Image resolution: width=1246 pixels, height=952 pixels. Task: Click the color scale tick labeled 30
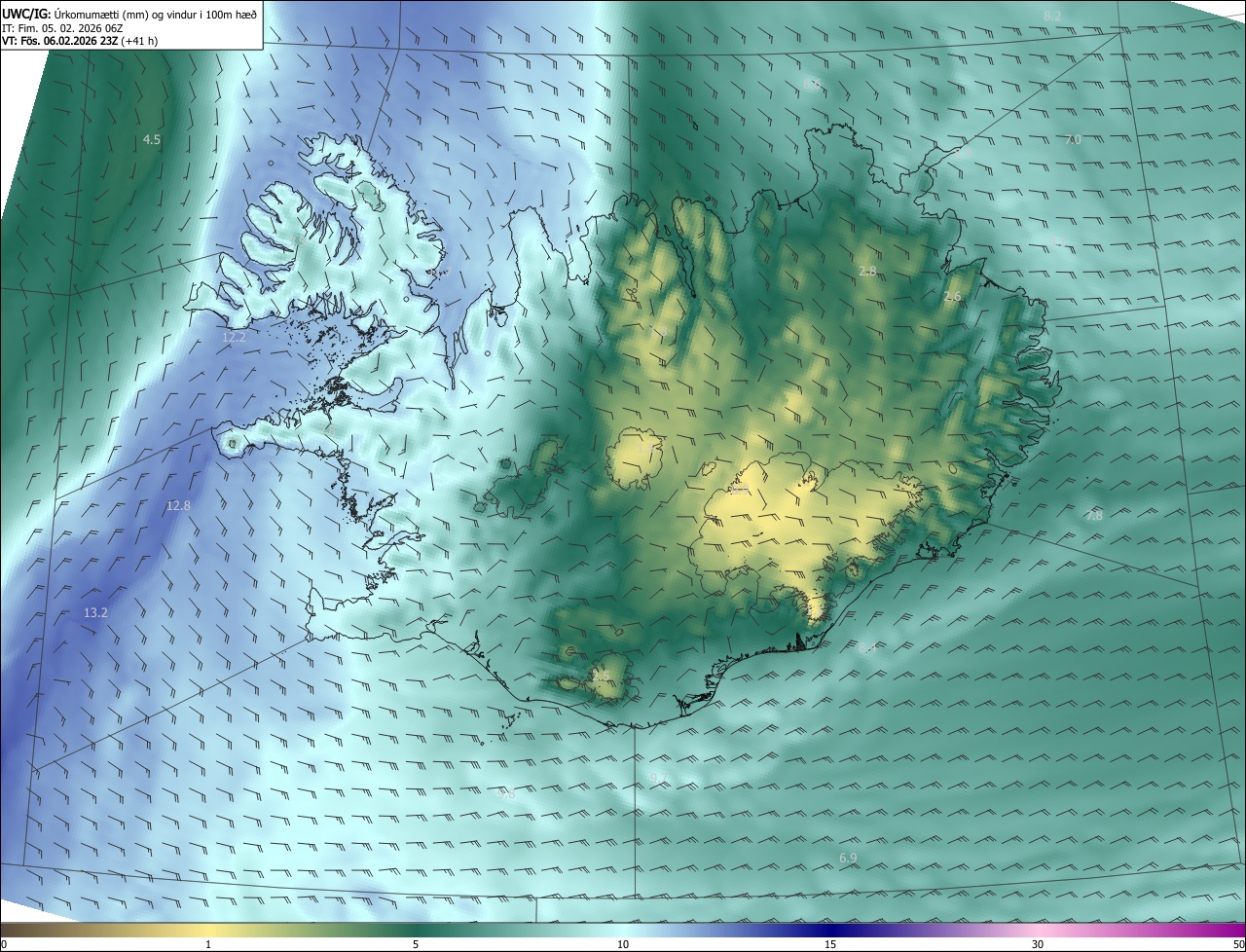(1038, 944)
